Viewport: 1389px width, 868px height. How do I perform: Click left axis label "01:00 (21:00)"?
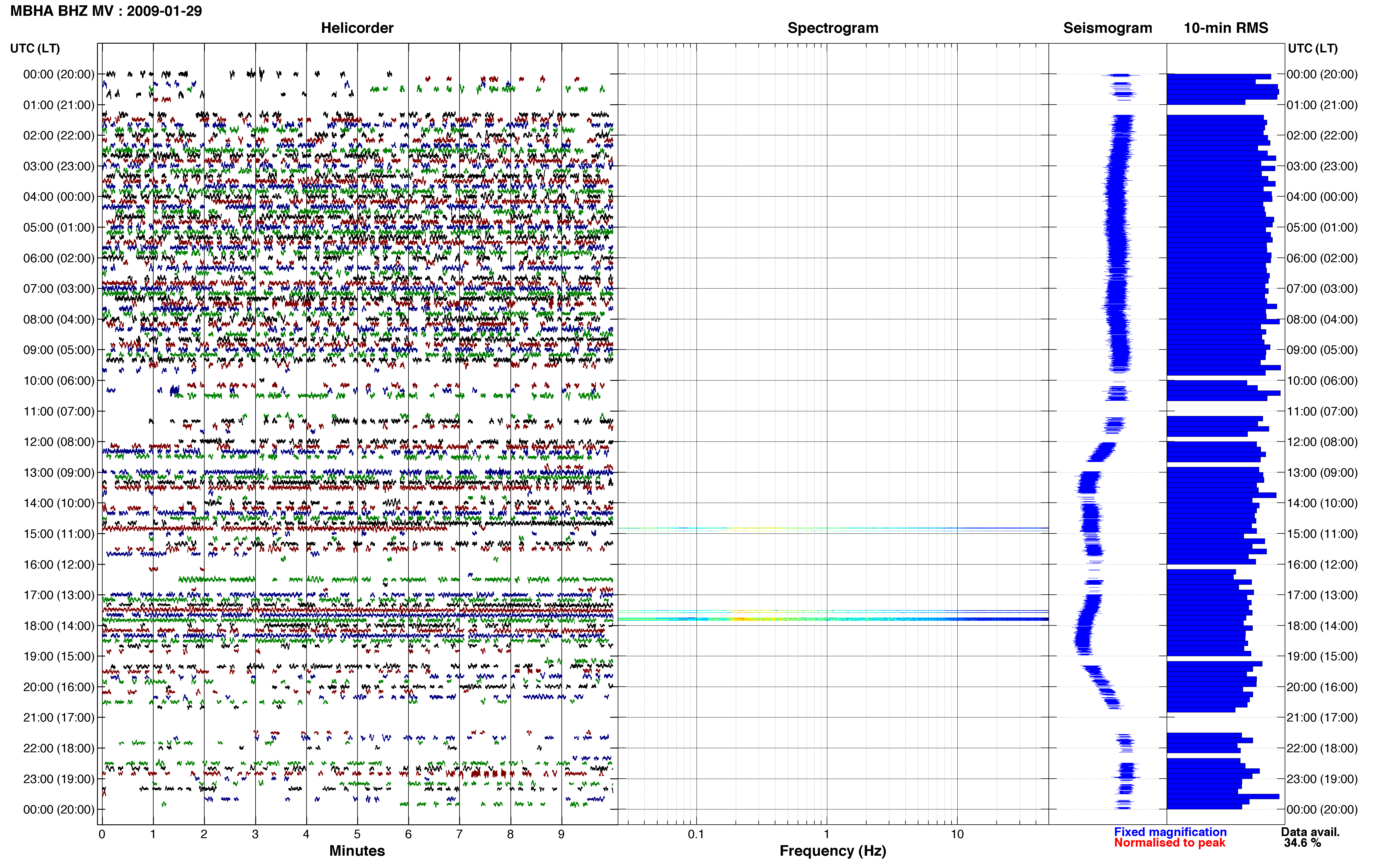(x=59, y=105)
